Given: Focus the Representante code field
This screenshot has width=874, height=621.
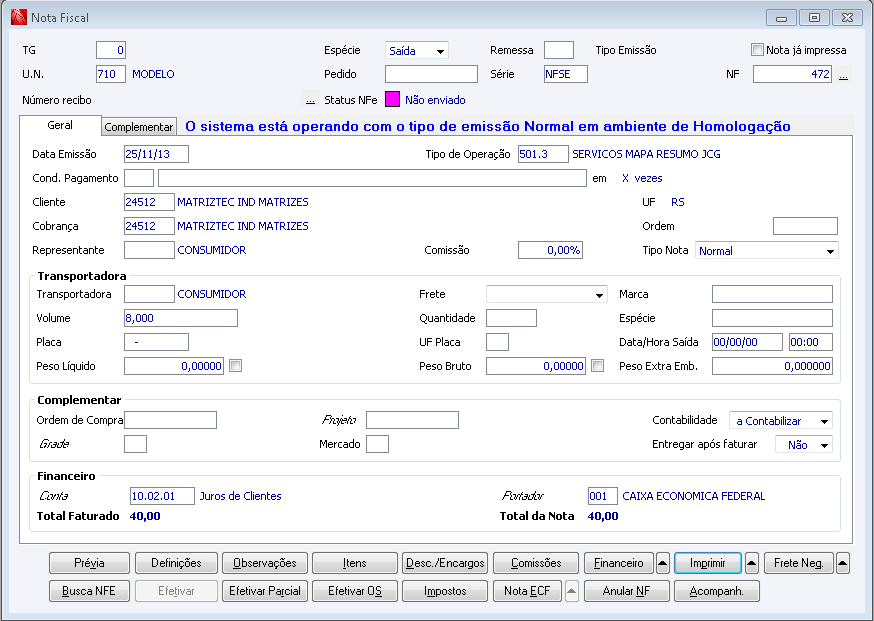Looking at the screenshot, I should (149, 250).
